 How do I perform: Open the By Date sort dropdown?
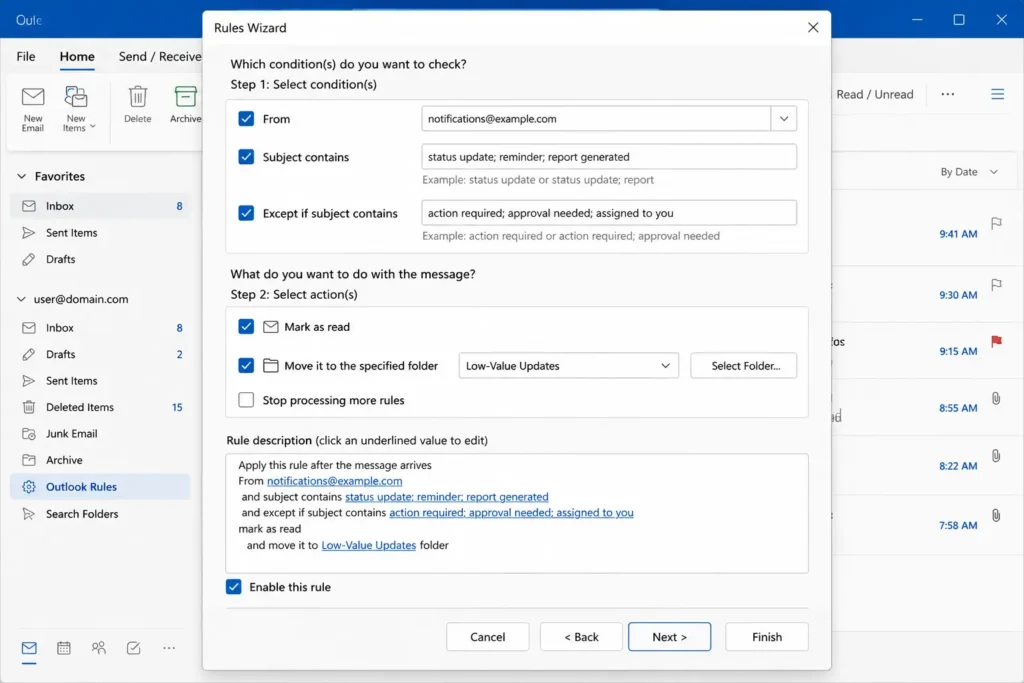pyautogui.click(x=969, y=172)
